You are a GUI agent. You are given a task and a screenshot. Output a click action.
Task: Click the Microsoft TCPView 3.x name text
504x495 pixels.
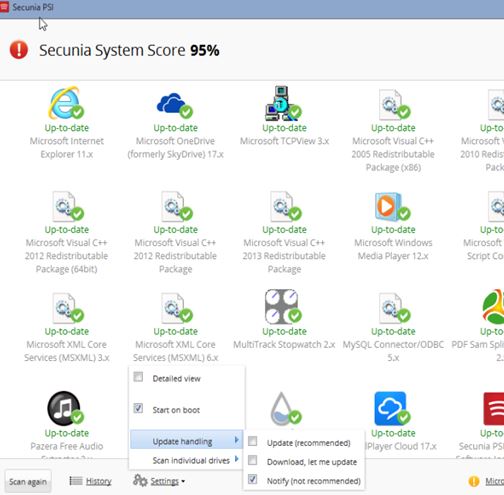(284, 141)
